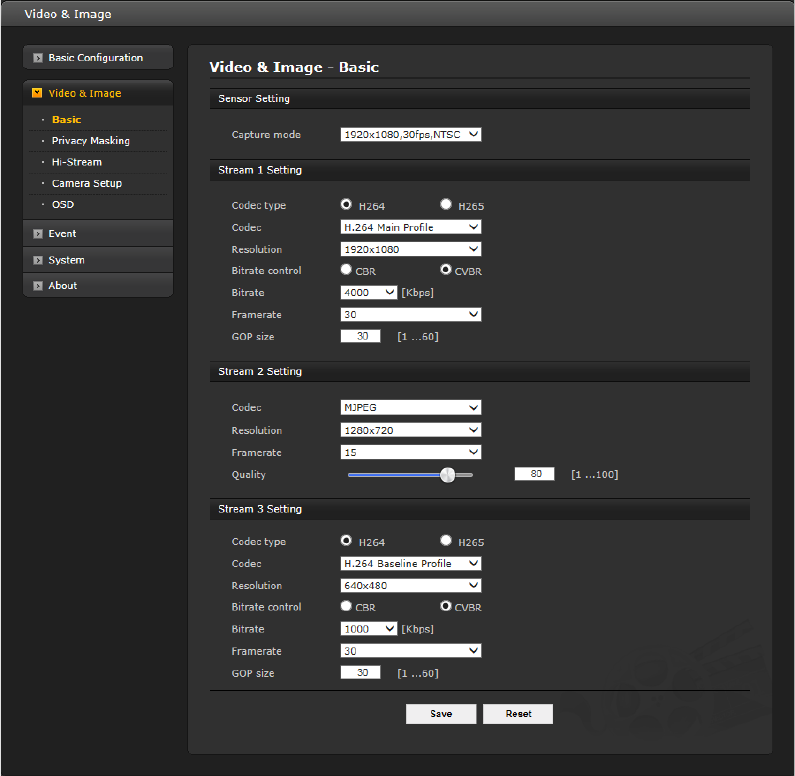Open the Event menu section
The image size is (795, 776).
(x=98, y=234)
